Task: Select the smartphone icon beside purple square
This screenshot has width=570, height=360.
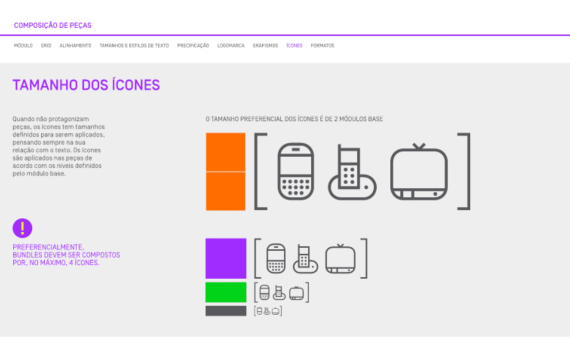Action: coord(276,258)
